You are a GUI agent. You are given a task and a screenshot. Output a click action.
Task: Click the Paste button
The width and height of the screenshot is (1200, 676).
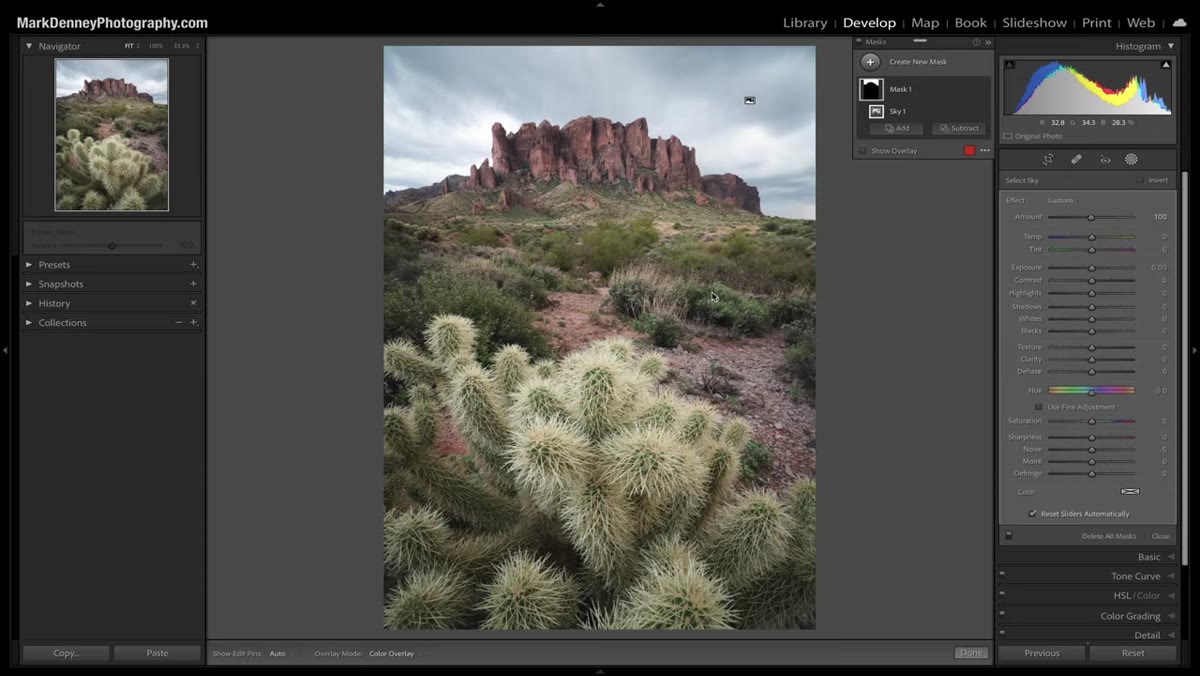pyautogui.click(x=157, y=653)
